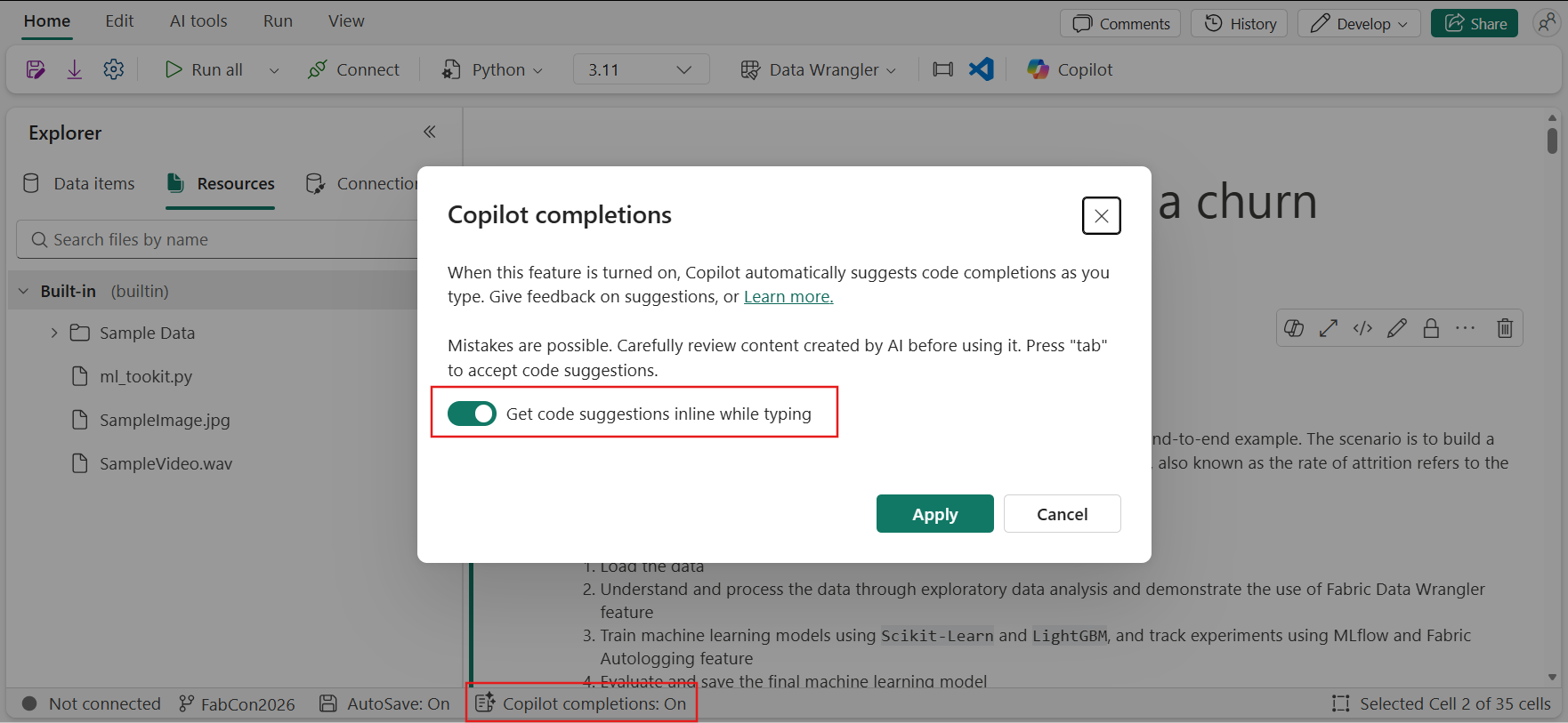
Task: Click the cell lock icon
Action: [x=1431, y=328]
